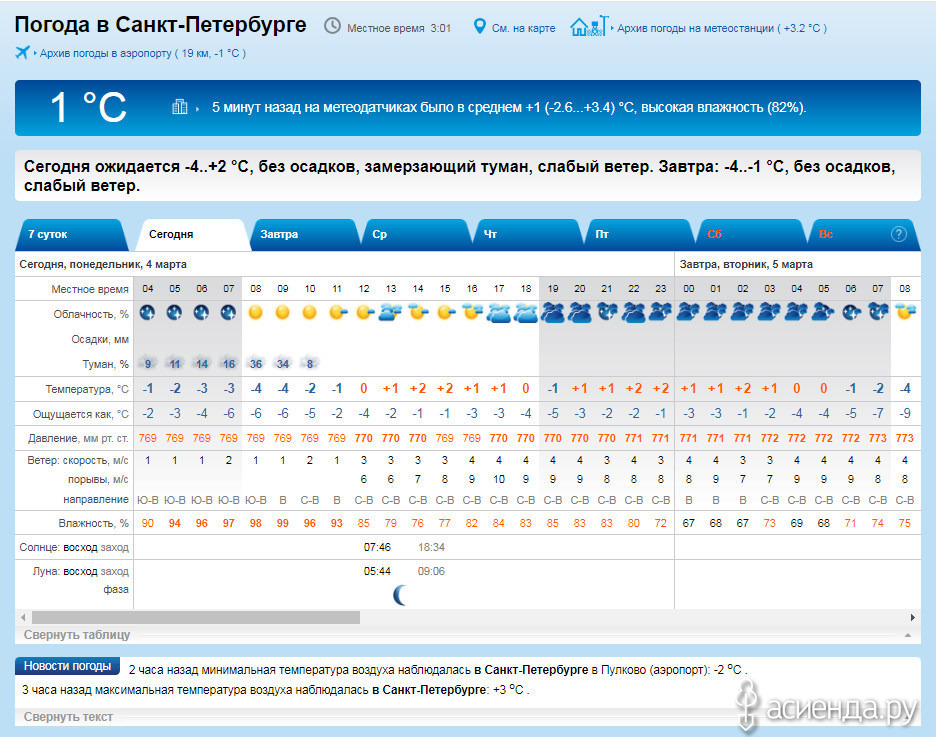Click the help question mark icon
The image size is (936, 737).
898,234
